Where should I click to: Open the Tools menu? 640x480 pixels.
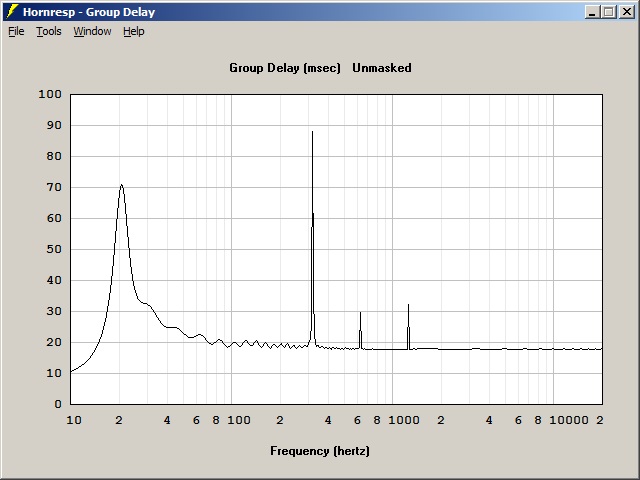(x=48, y=31)
